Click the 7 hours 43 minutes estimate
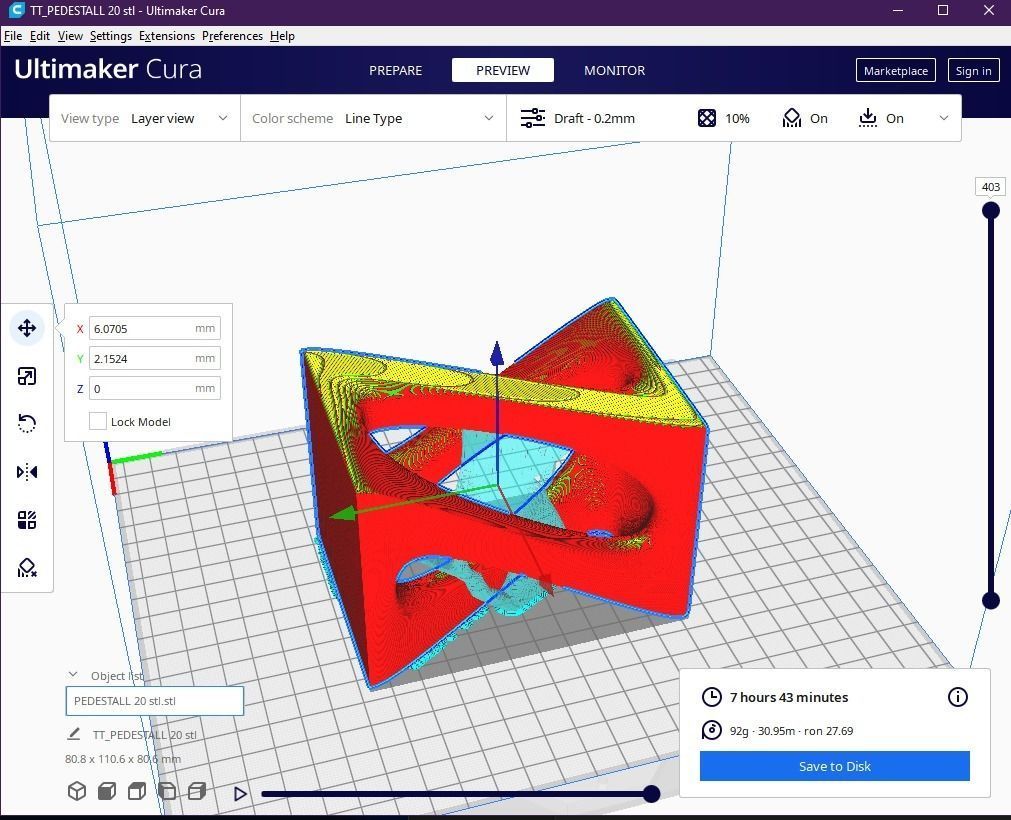Image resolution: width=1011 pixels, height=820 pixels. tap(789, 697)
